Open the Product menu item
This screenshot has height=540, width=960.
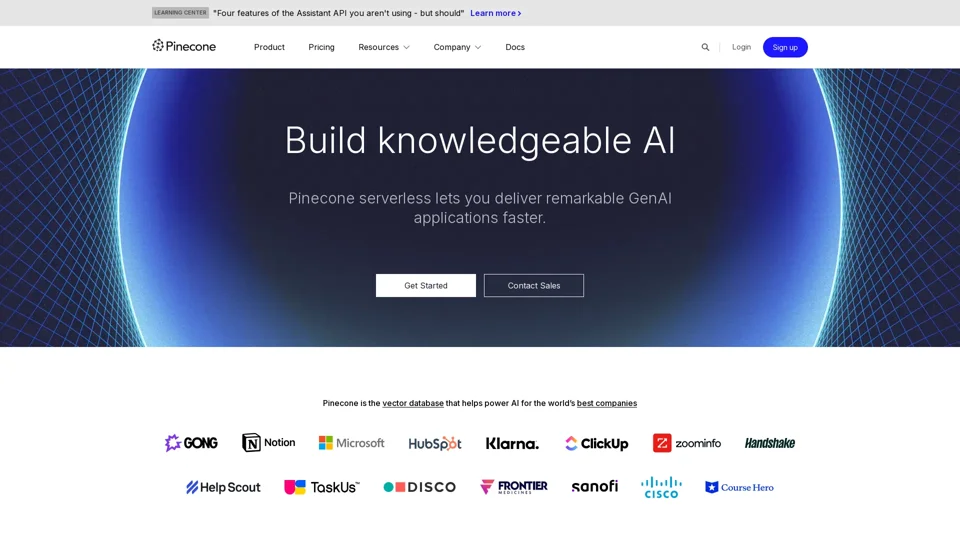[x=269, y=47]
